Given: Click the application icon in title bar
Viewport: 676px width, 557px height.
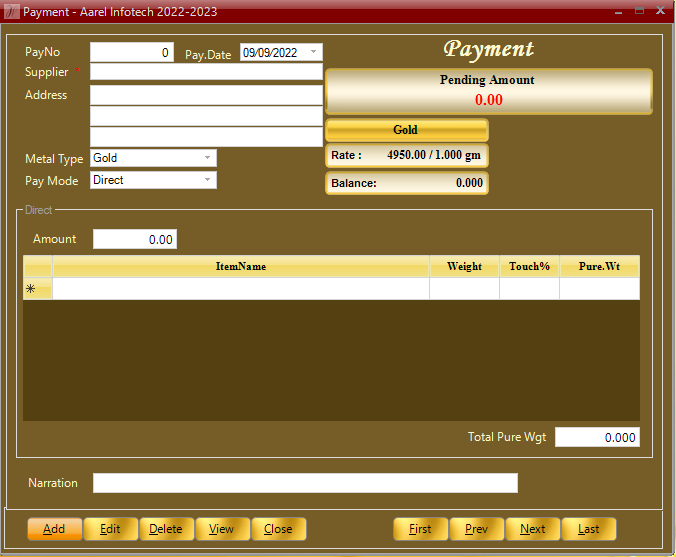Looking at the screenshot, I should tap(11, 11).
